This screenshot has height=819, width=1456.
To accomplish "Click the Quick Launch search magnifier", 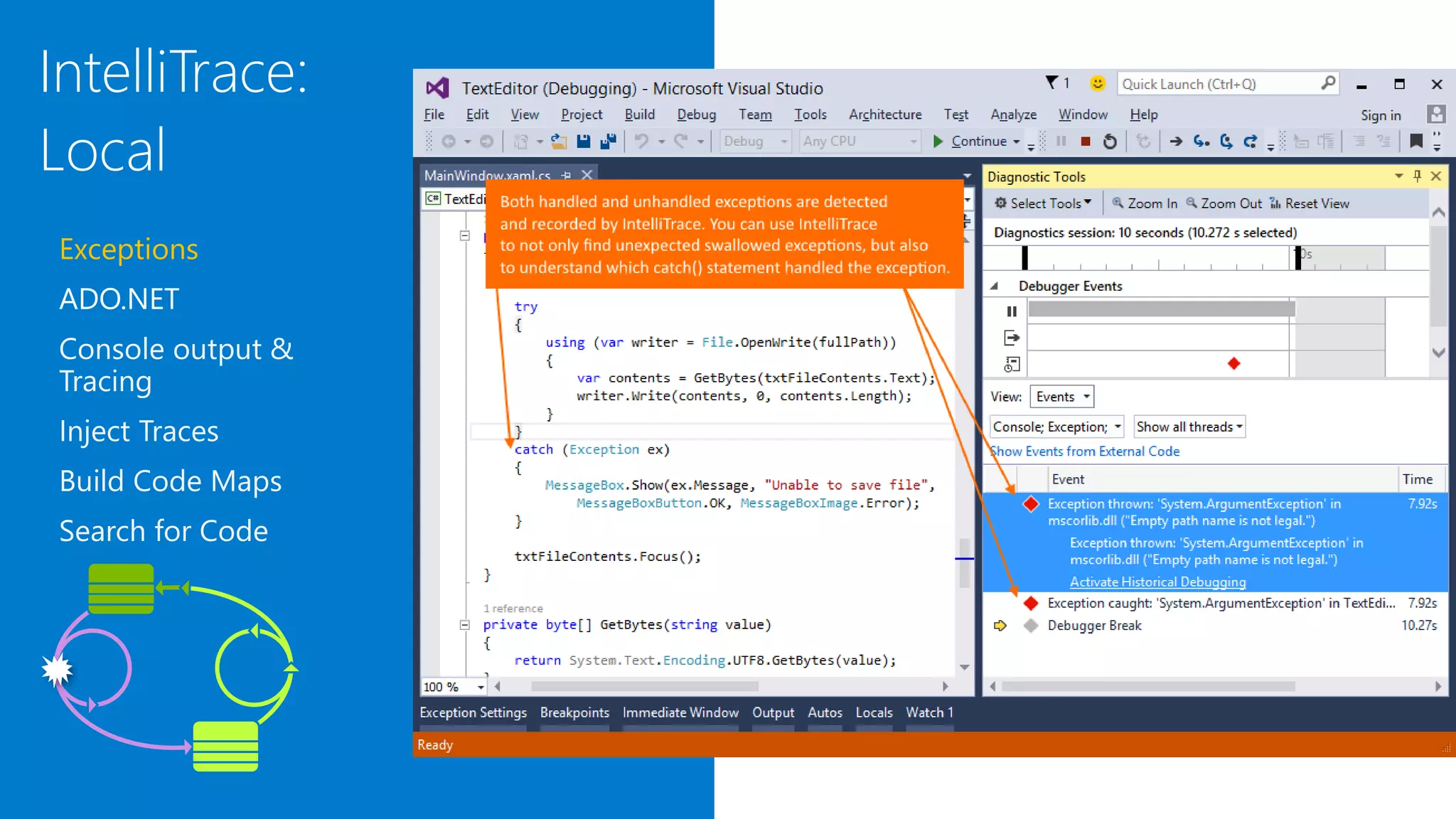I will [1328, 83].
